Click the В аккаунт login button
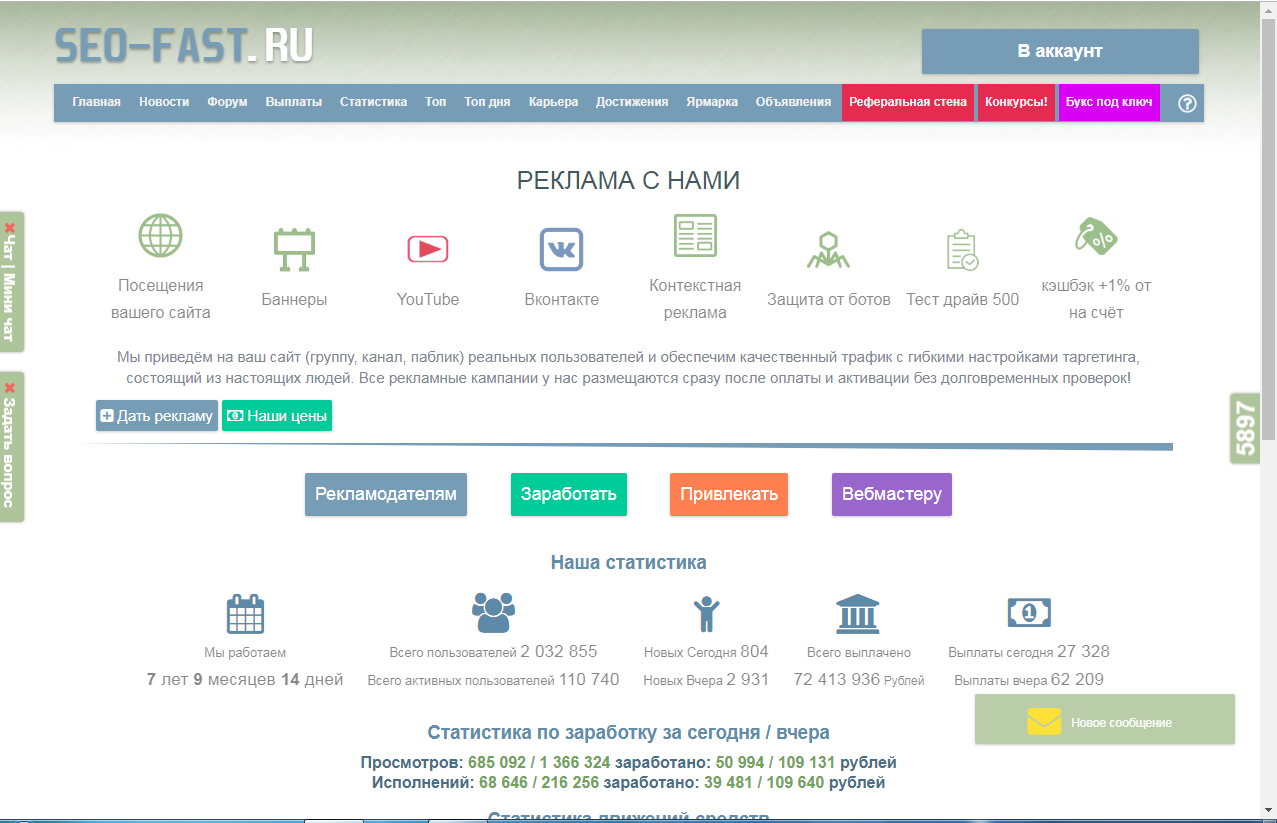The image size is (1277, 823). 1060,51
